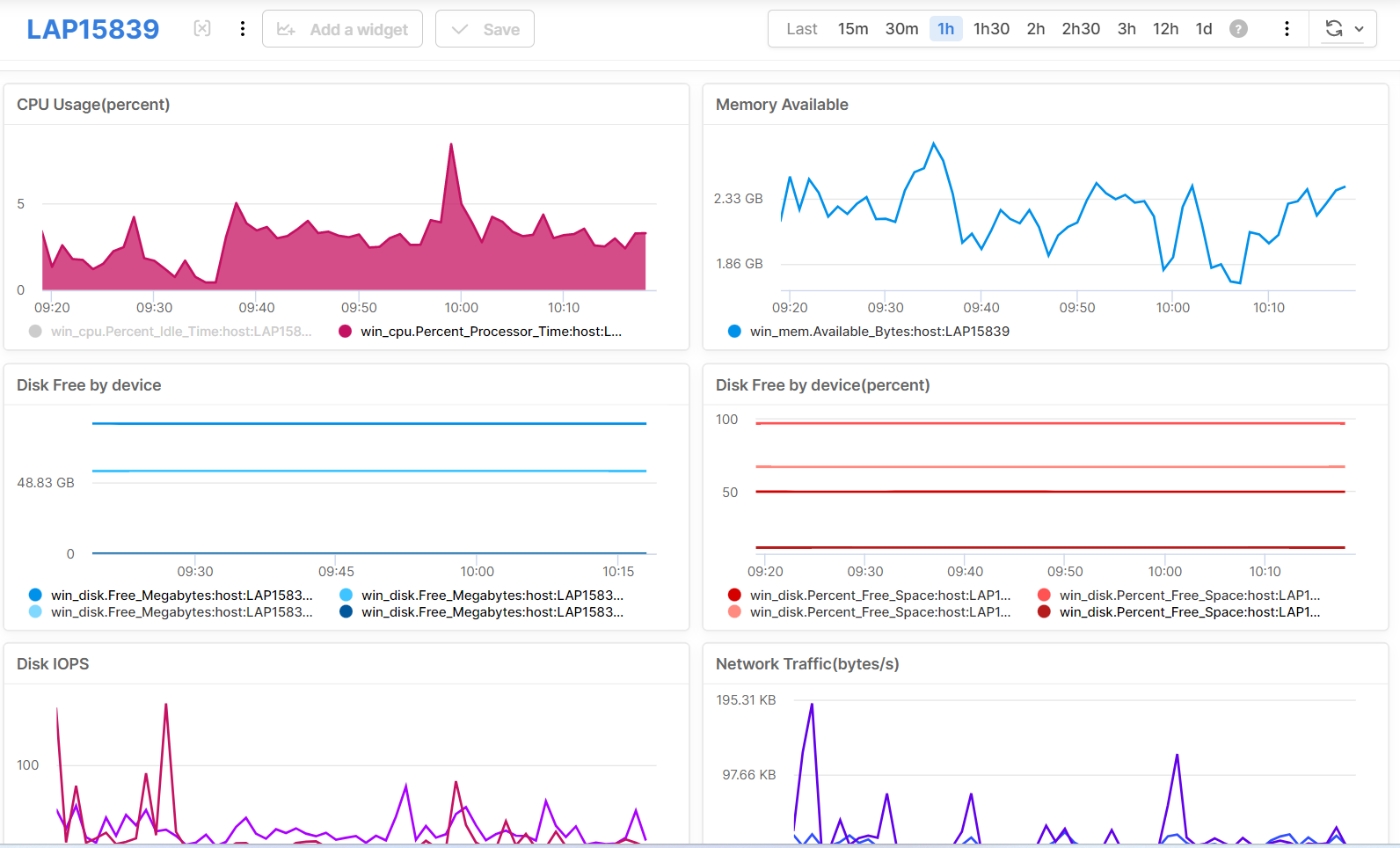1400x848 pixels.
Task: Choose the 2h30 time range
Action: tap(1081, 29)
